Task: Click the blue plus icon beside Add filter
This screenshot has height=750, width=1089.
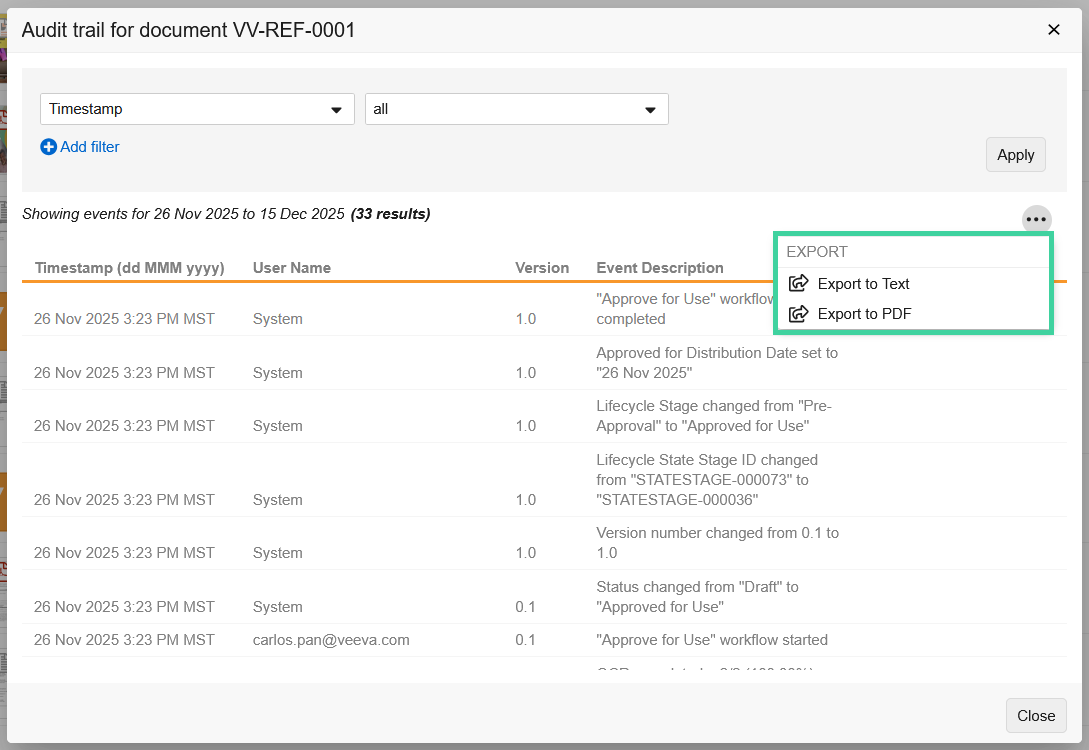Action: 47,147
